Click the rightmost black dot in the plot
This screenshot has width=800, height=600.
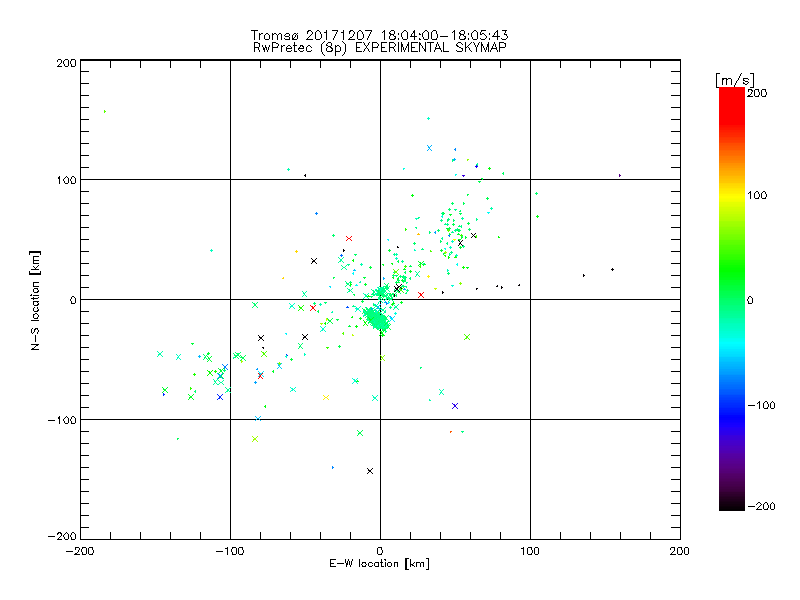point(620,176)
